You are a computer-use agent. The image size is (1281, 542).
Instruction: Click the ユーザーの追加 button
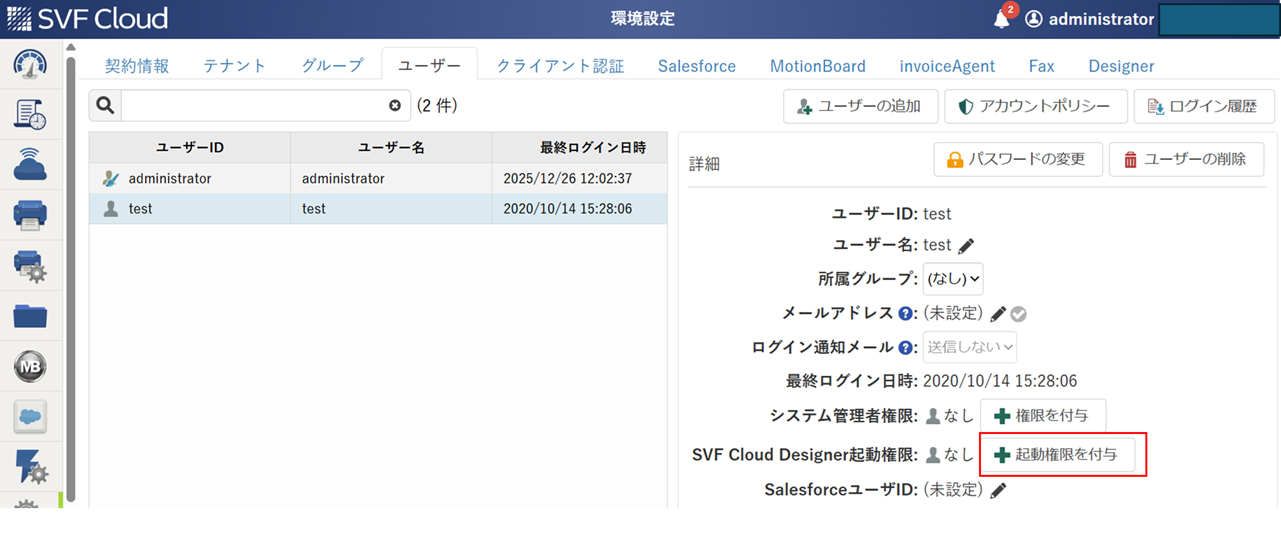coord(859,106)
